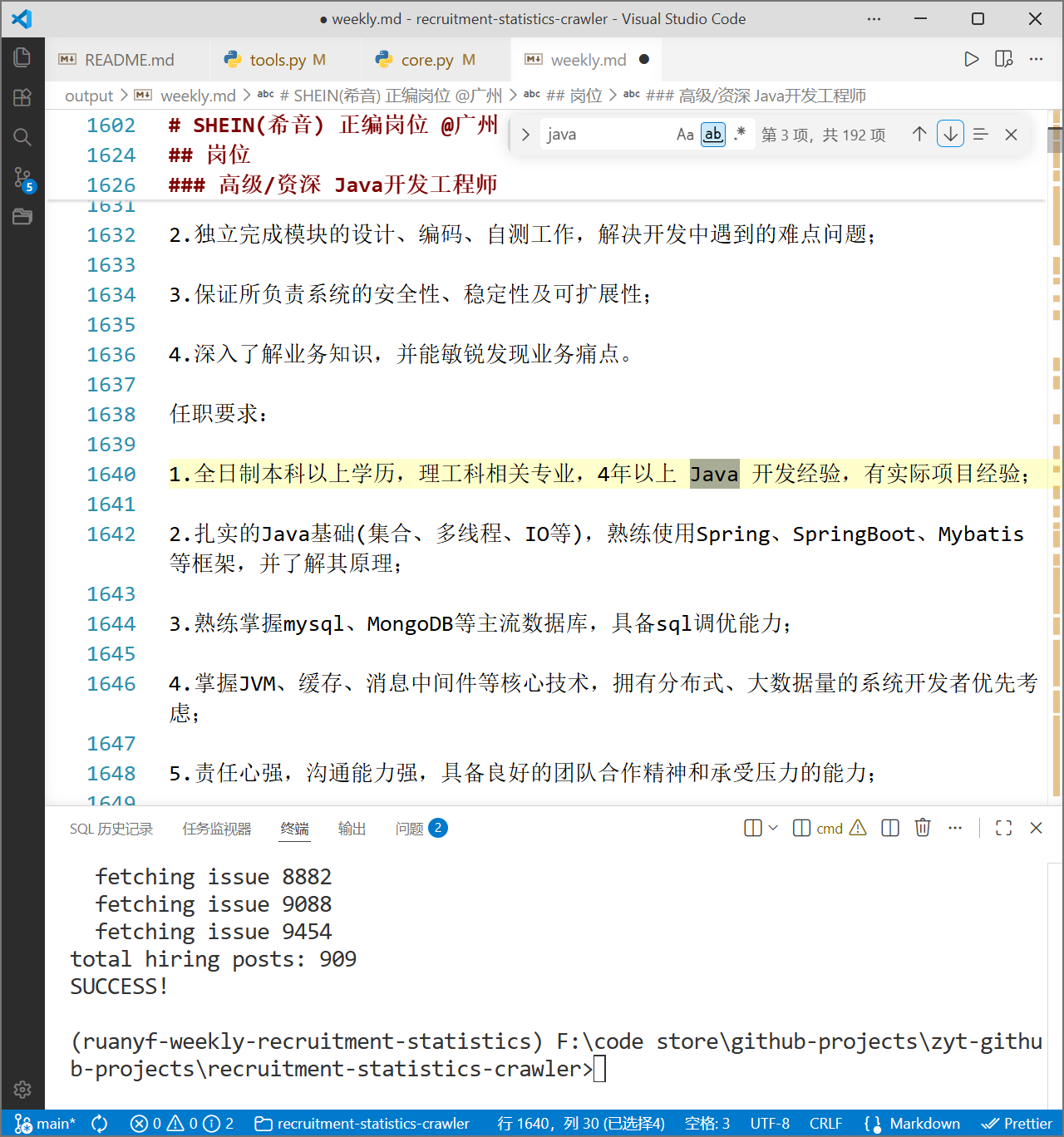Viewport: 1064px width, 1137px height.
Task: Open the Manage gear in the activity bar
Action: pyautogui.click(x=22, y=1090)
